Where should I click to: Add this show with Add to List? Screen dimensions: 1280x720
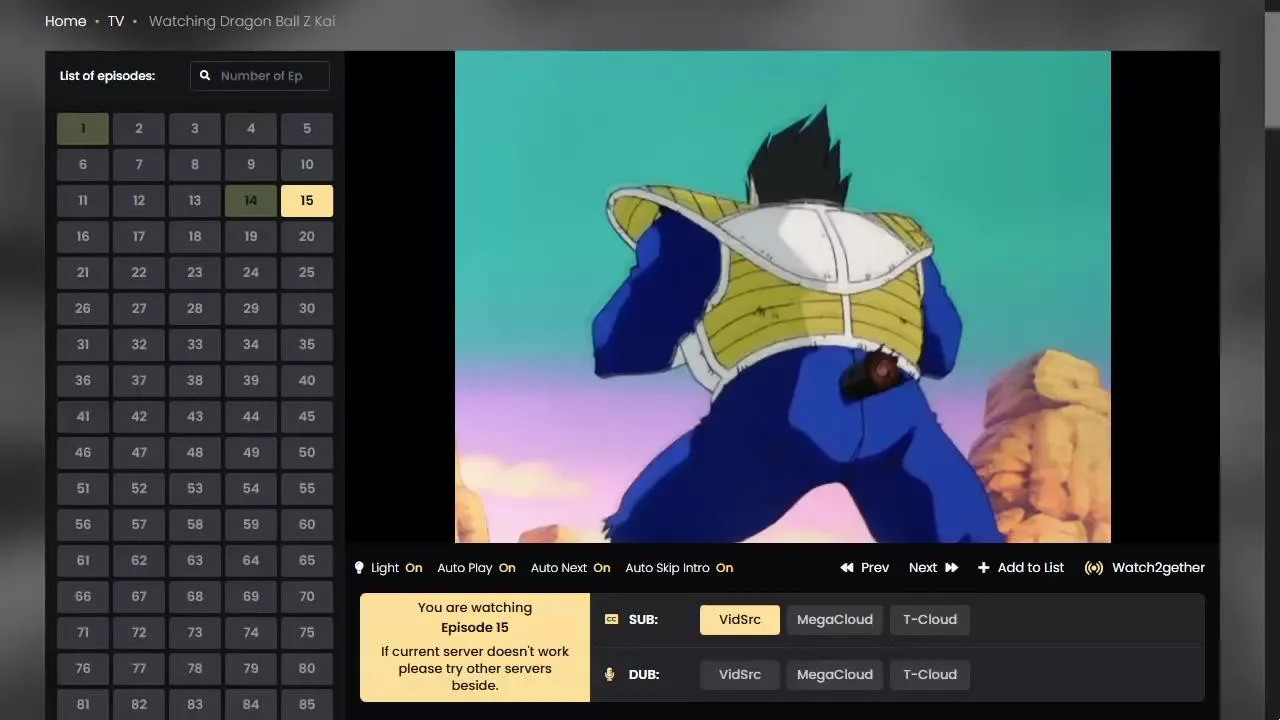click(1020, 568)
